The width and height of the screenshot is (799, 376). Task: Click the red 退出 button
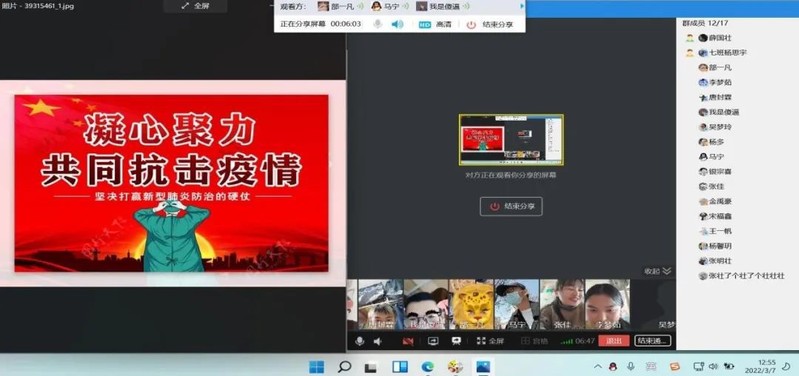[x=614, y=341]
